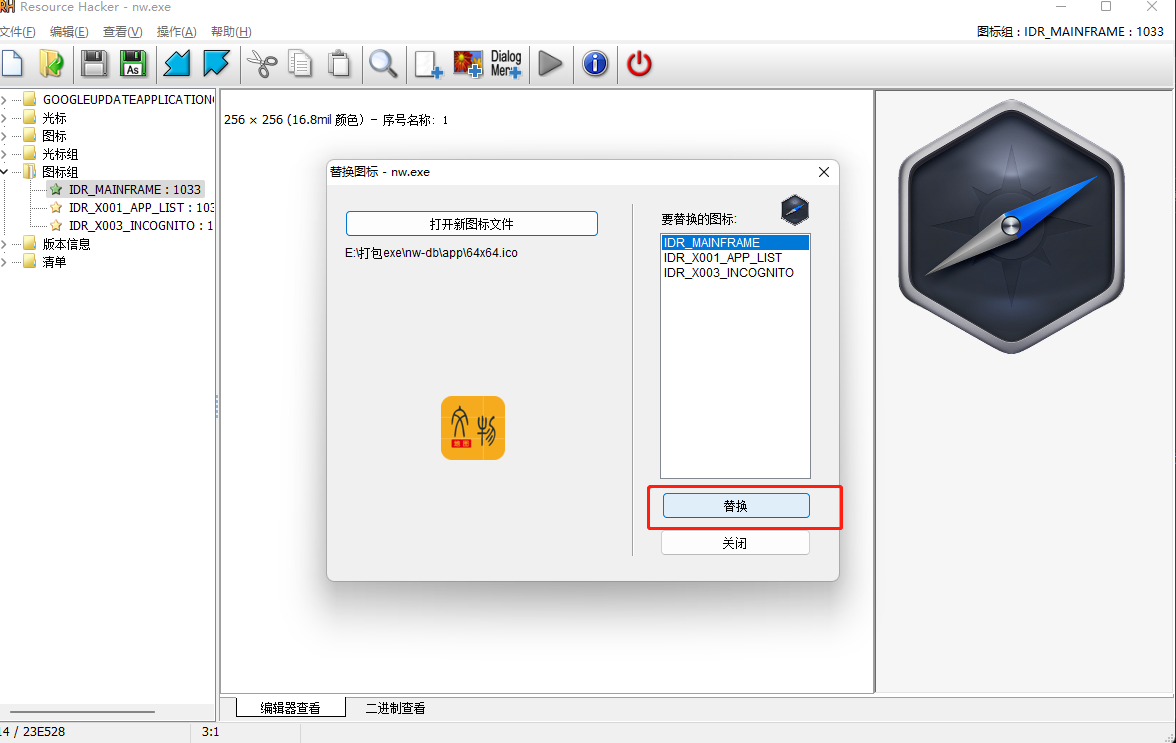Expand the 光标 tree node

click(4, 118)
